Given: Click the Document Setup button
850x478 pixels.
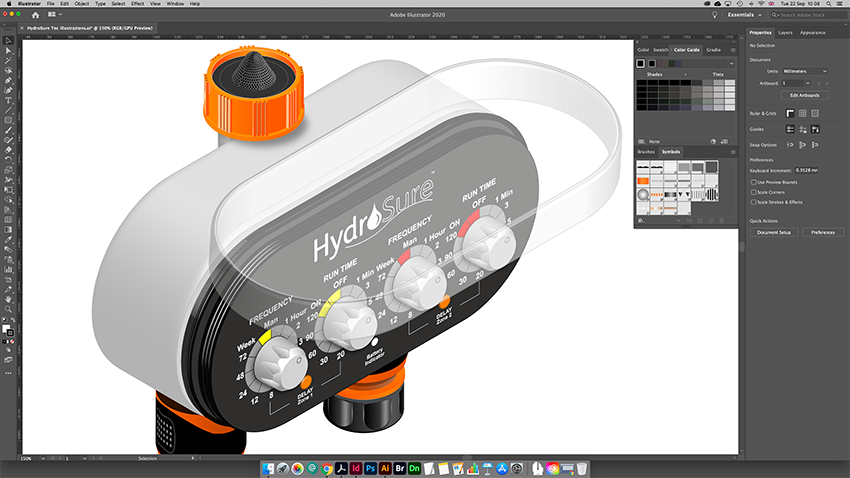Looking at the screenshot, I should click(774, 232).
